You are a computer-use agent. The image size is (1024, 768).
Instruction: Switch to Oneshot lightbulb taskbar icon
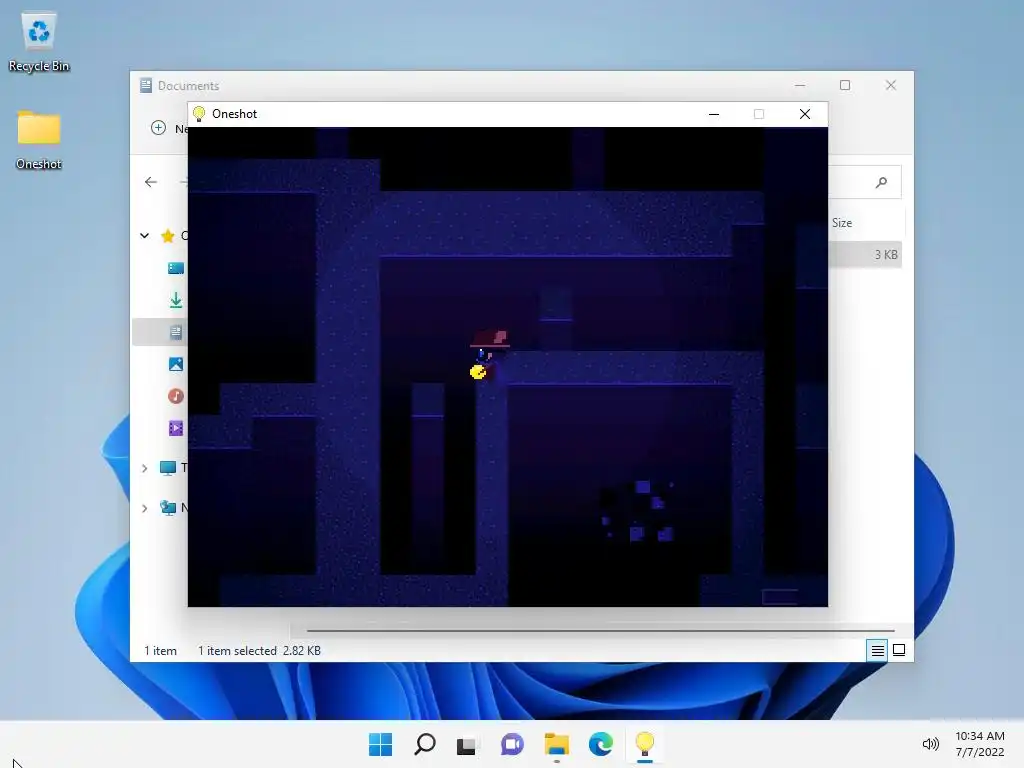click(x=645, y=744)
